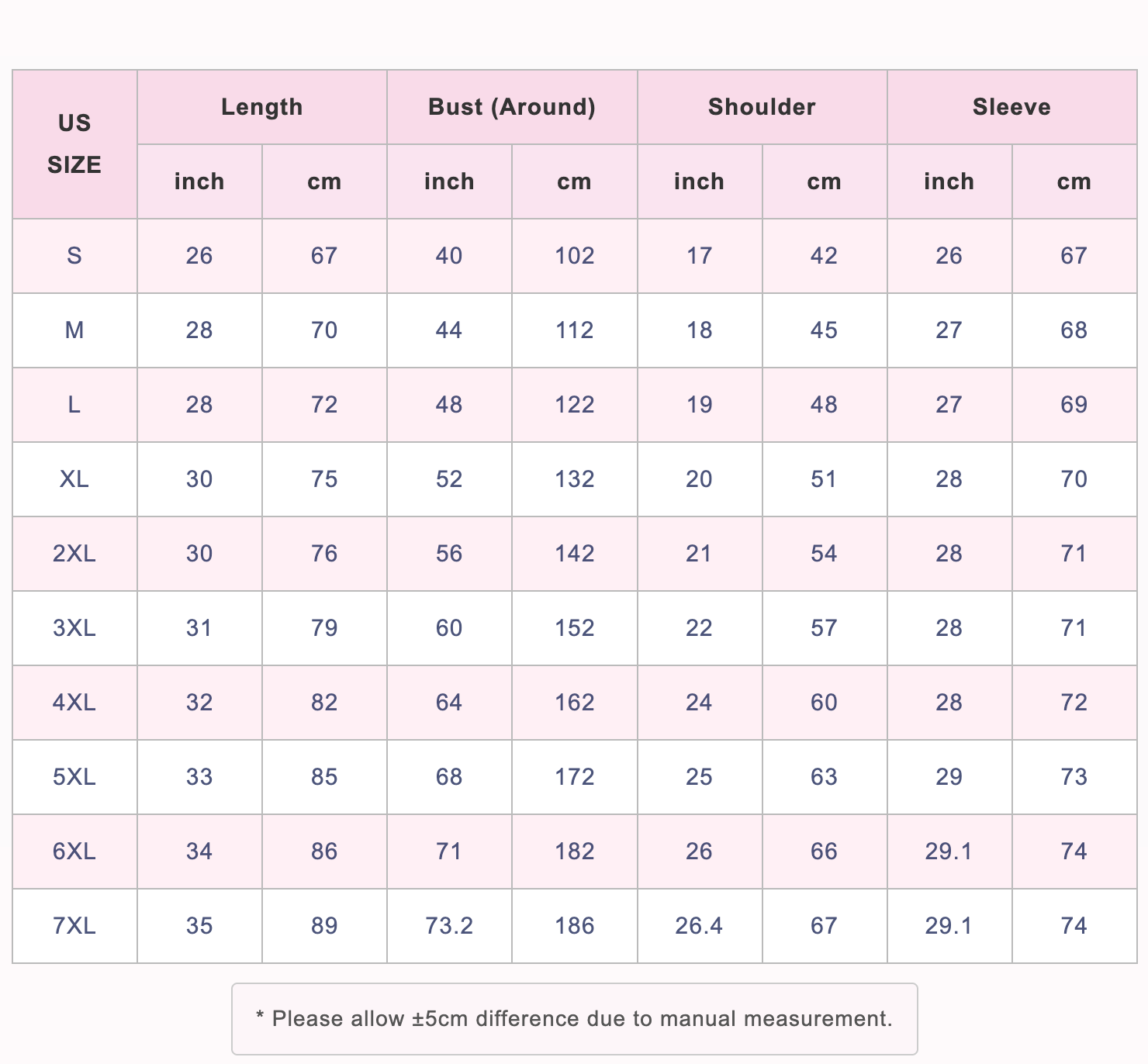Viewport: 1148px width, 1064px height.
Task: Select the 2XL size row label
Action: click(x=74, y=554)
